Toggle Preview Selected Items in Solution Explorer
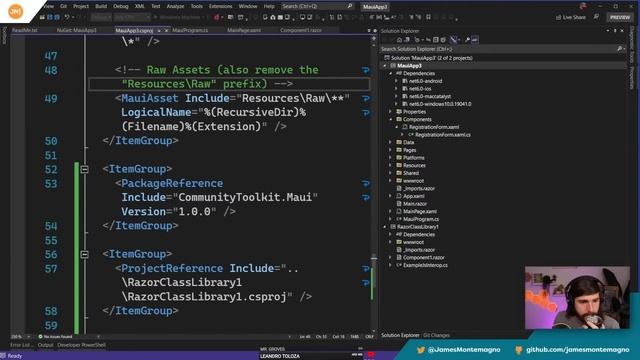The height and width of the screenshot is (360, 640). pyautogui.click(x=475, y=40)
